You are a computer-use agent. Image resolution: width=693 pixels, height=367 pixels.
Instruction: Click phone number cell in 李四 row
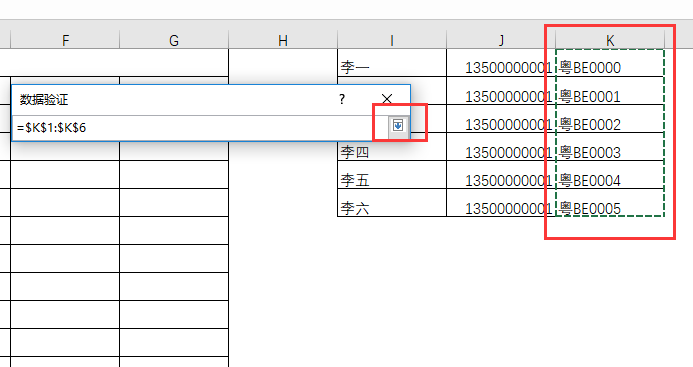point(501,146)
